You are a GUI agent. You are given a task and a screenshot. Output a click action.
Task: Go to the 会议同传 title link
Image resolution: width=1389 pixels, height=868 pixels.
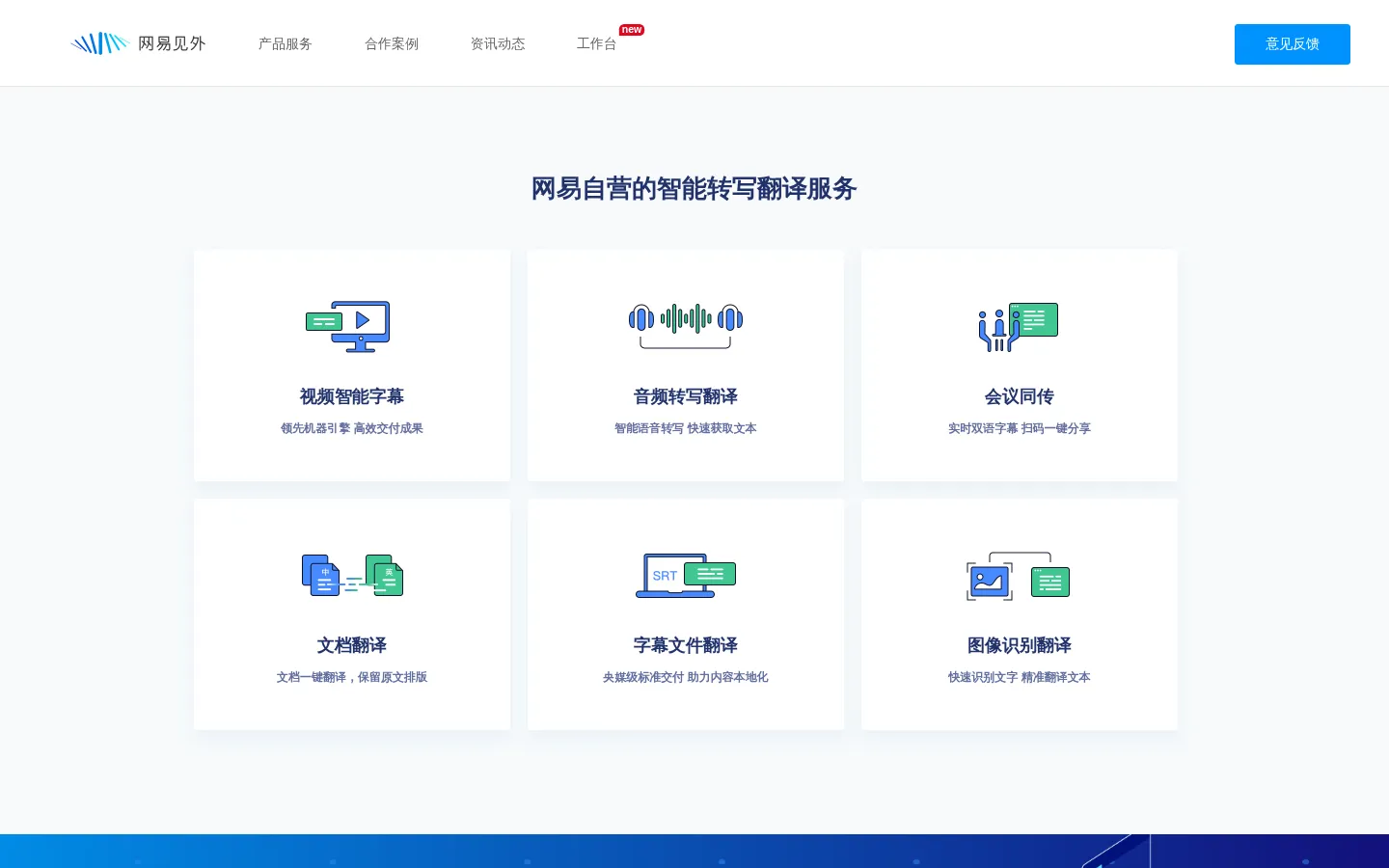pos(1020,396)
